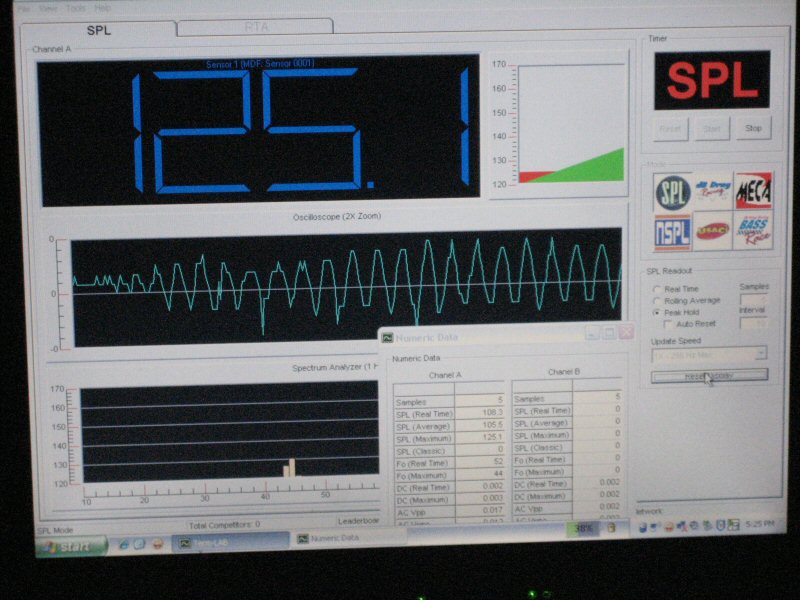This screenshot has height=600, width=800.
Task: Expand the Update Speed dropdown
Action: (x=761, y=353)
